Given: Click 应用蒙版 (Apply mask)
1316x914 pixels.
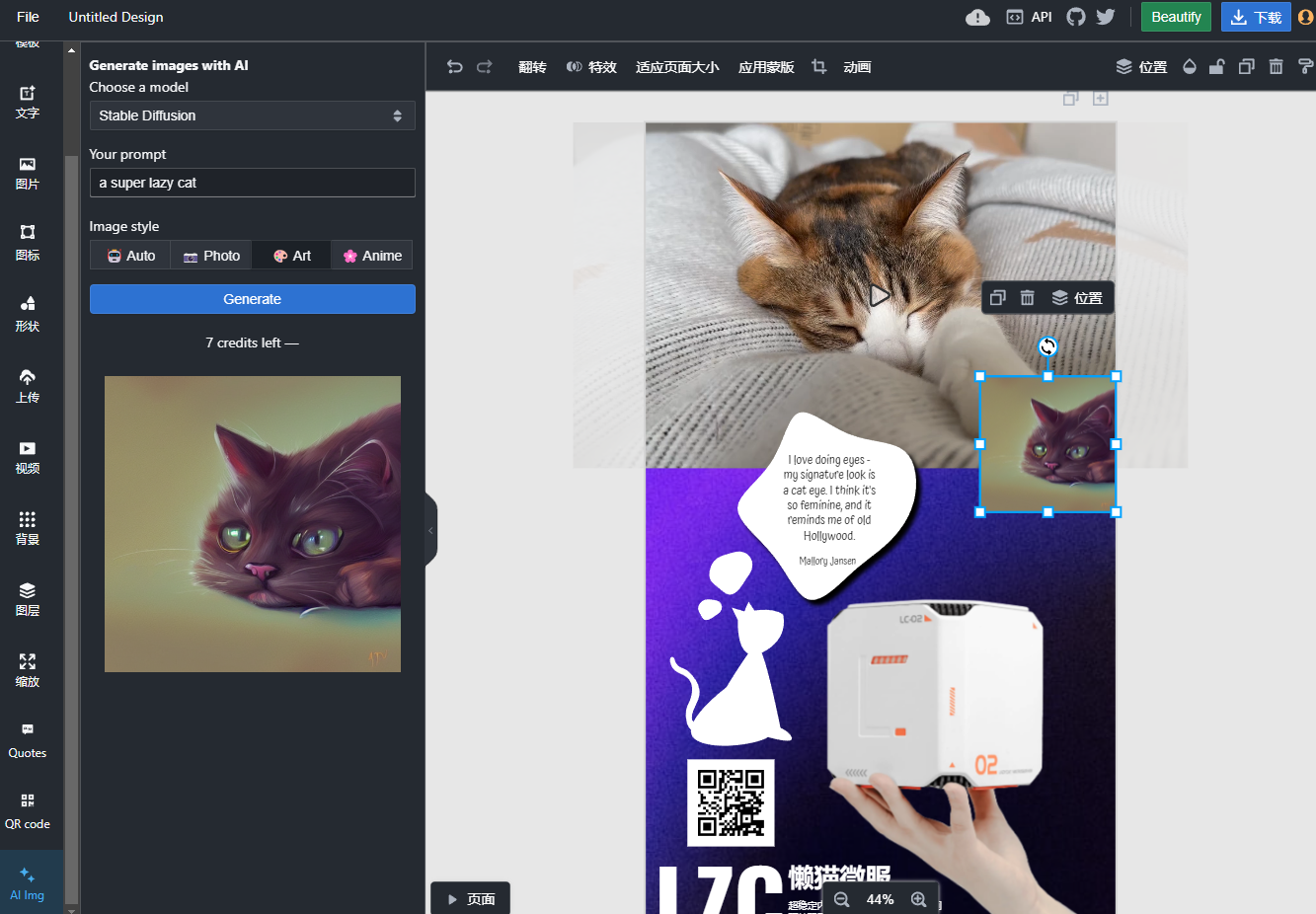Looking at the screenshot, I should point(766,67).
